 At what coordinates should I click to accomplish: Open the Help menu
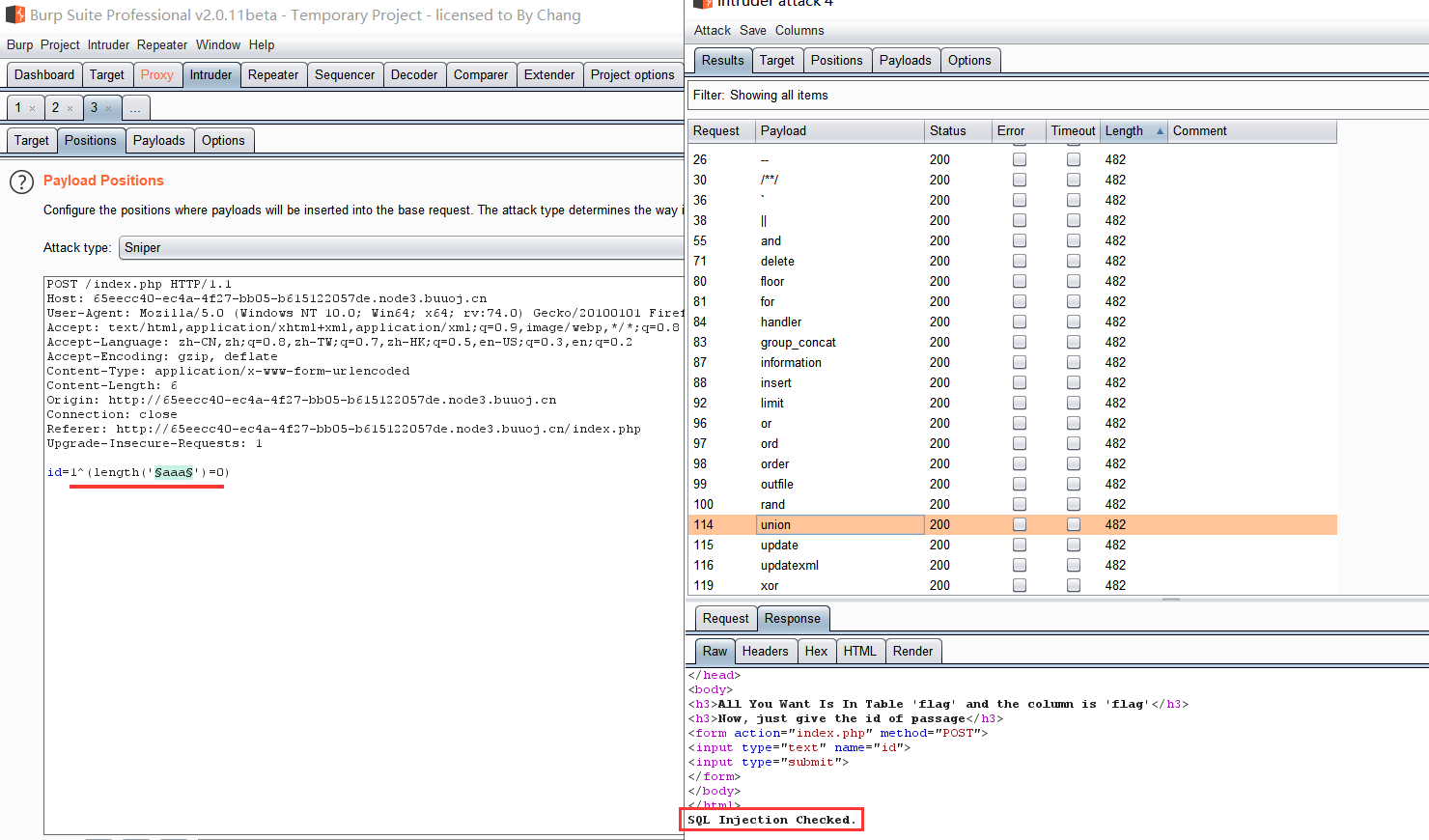pyautogui.click(x=262, y=45)
